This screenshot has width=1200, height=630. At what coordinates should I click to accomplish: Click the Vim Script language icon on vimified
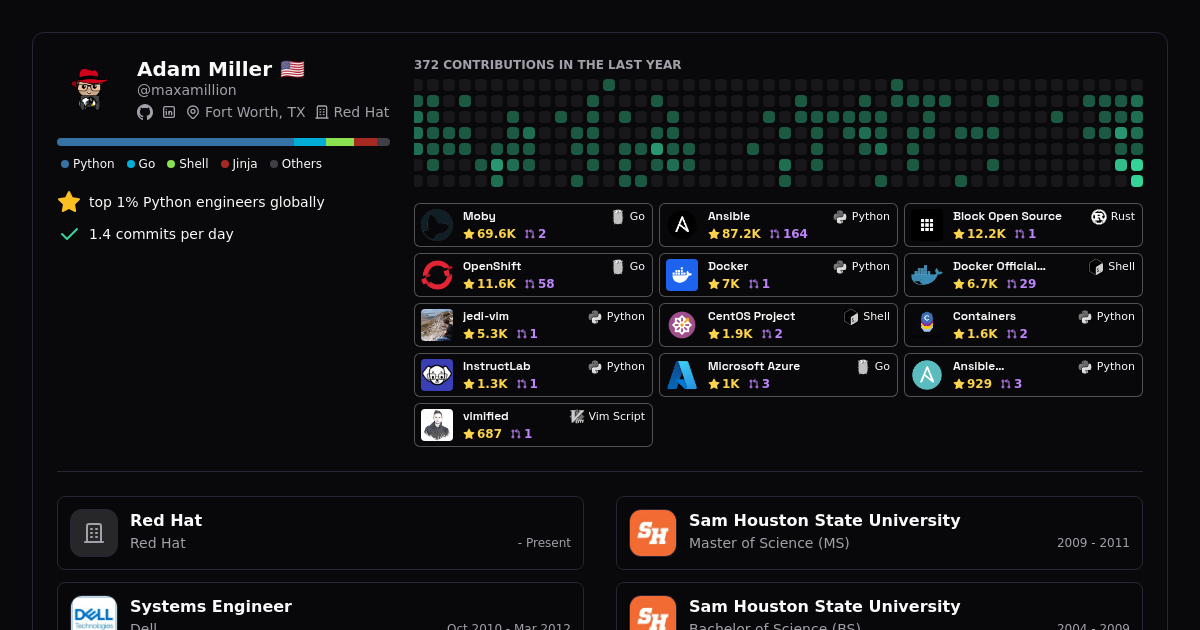[x=577, y=416]
